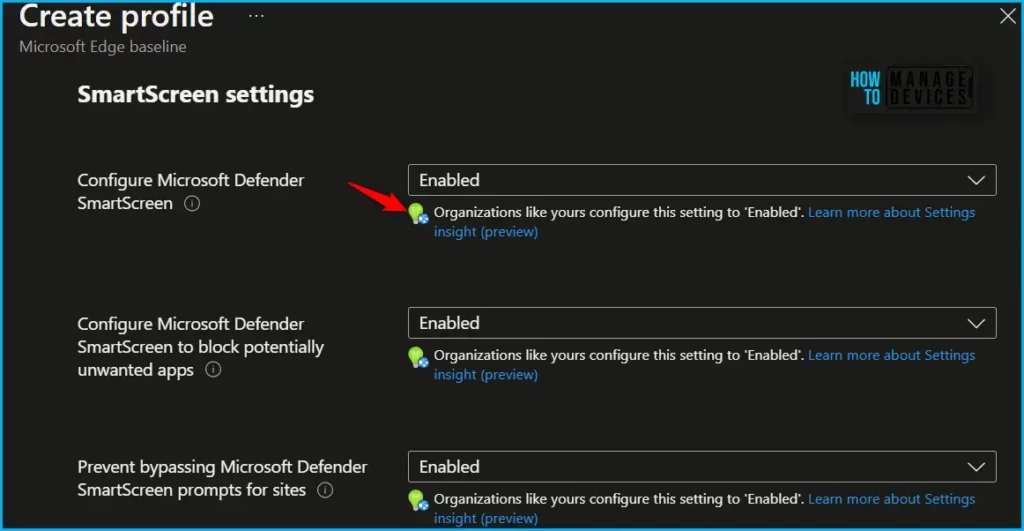This screenshot has height=531, width=1024.
Task: Open the block potentially unwanted apps dropdown
Action: coord(702,323)
